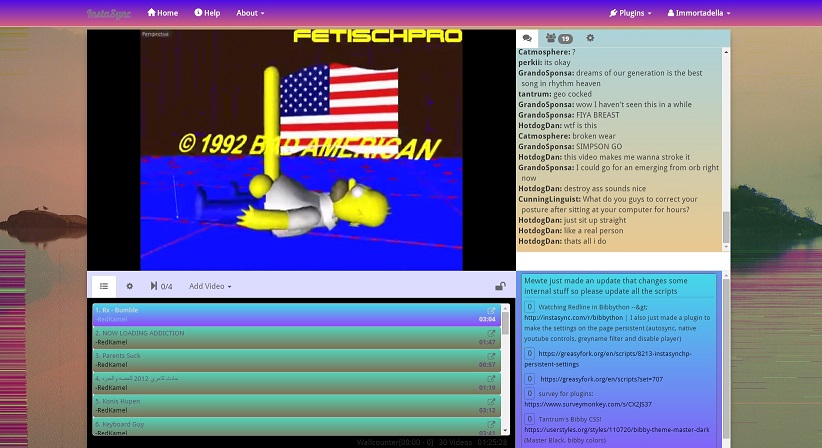Vote on the Watching Redline poll option
The height and width of the screenshot is (448, 822).
pyautogui.click(x=529, y=307)
